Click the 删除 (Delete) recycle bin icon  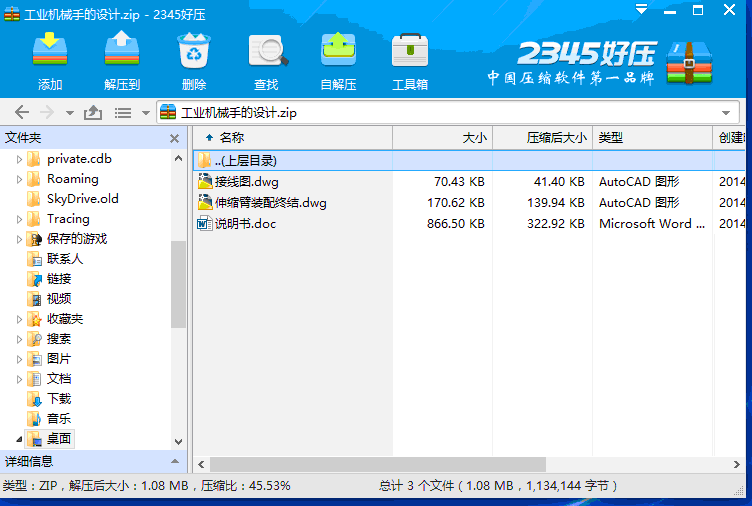pos(194,50)
